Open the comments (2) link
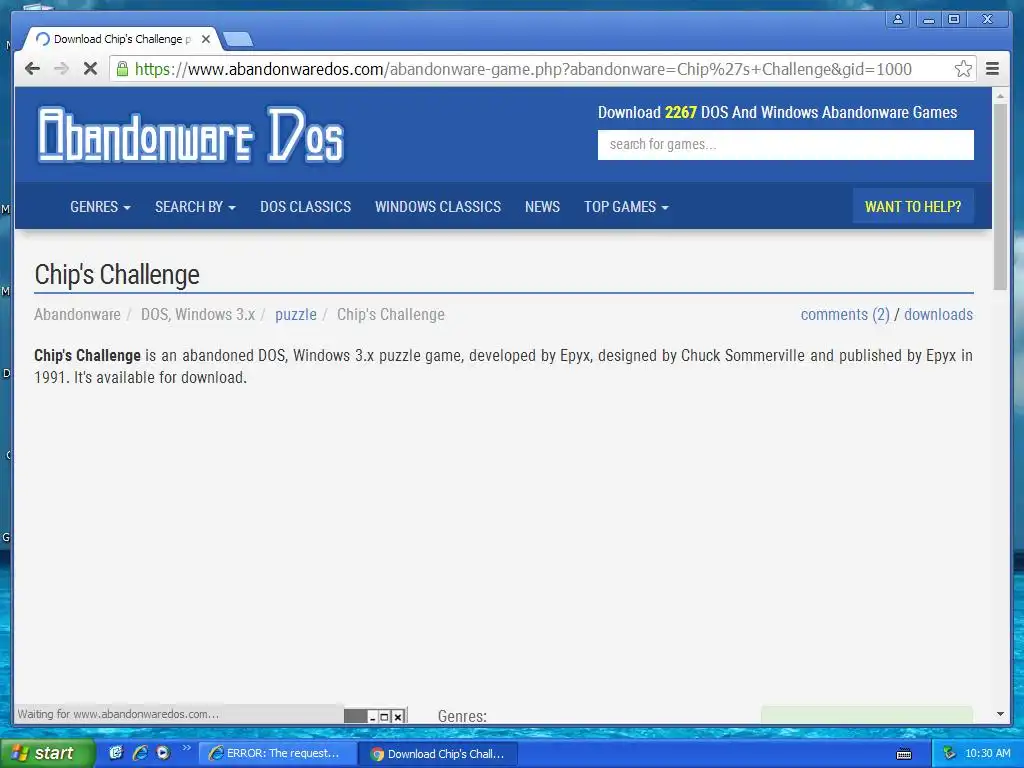The height and width of the screenshot is (768, 1024). point(845,314)
